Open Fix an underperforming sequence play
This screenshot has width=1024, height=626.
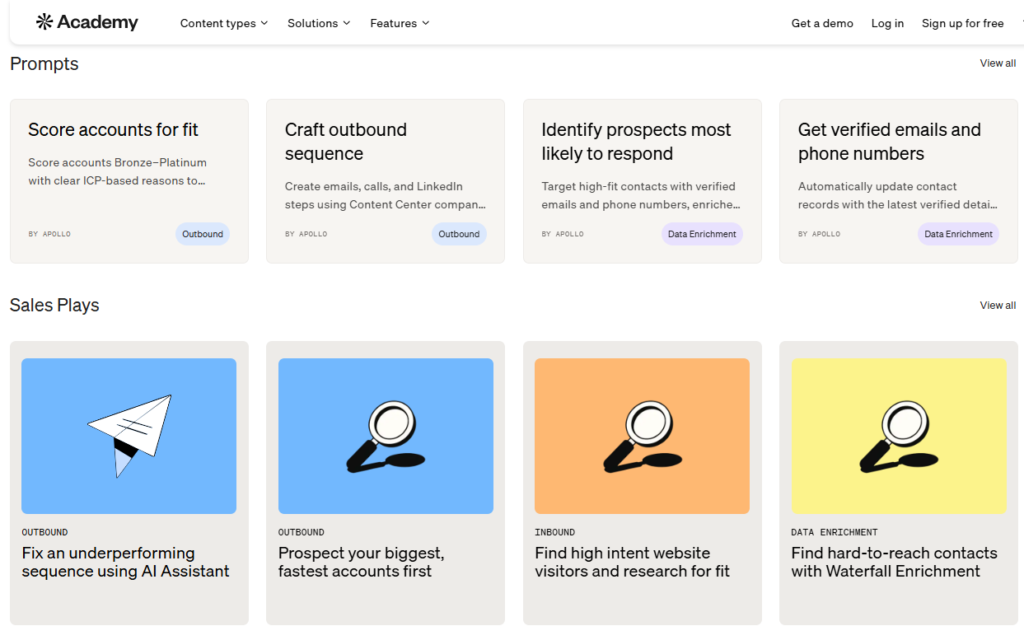point(126,562)
